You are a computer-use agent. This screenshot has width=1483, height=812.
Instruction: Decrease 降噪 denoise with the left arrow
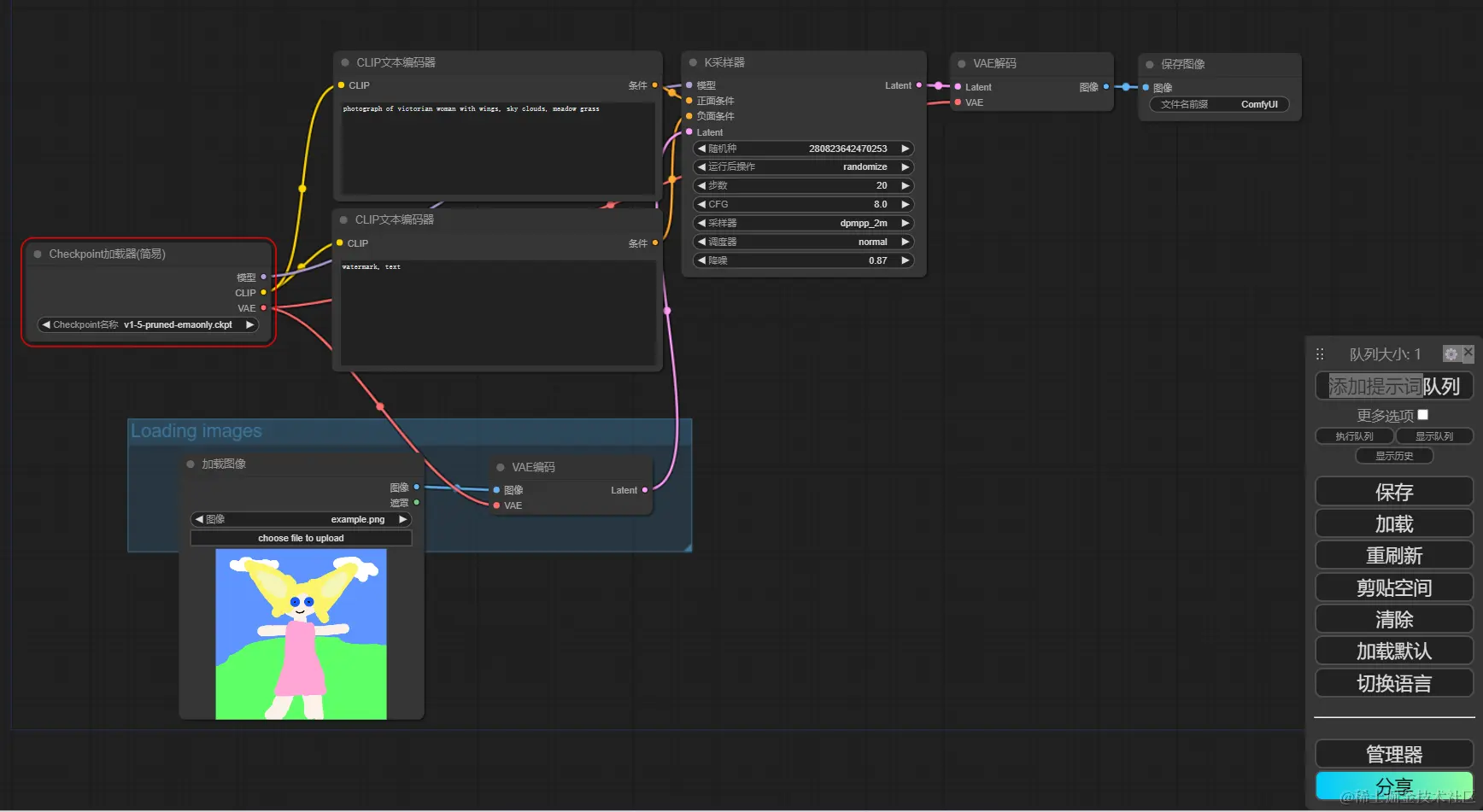(x=701, y=260)
